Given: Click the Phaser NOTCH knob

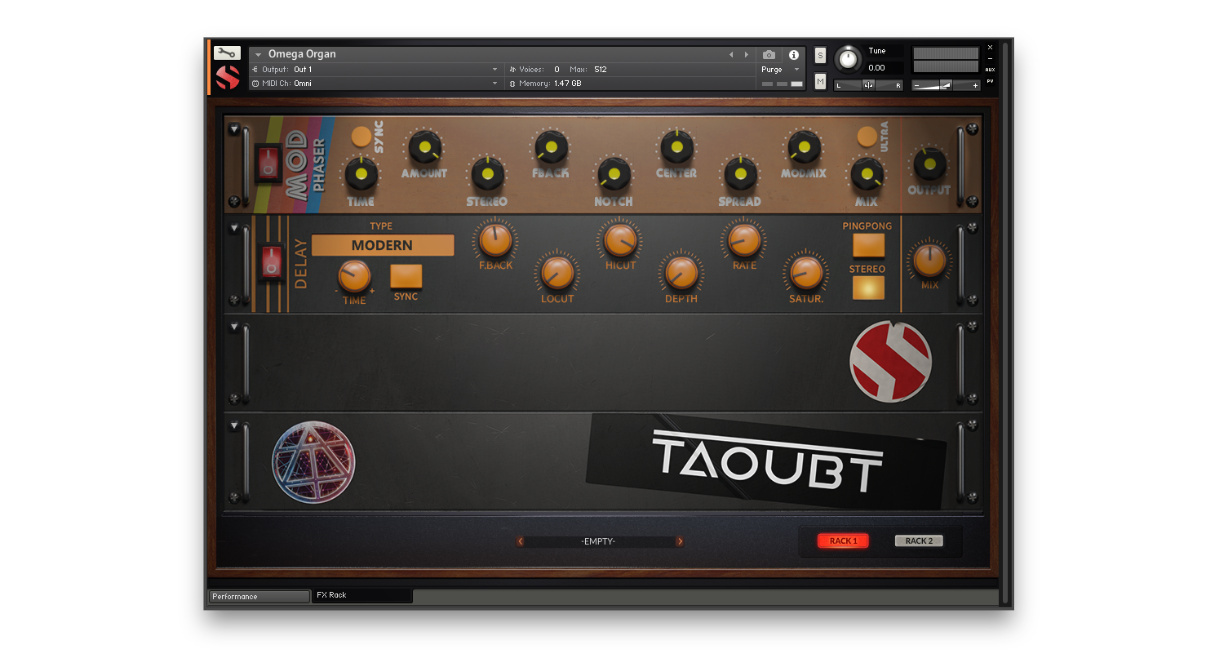Looking at the screenshot, I should tap(614, 174).
